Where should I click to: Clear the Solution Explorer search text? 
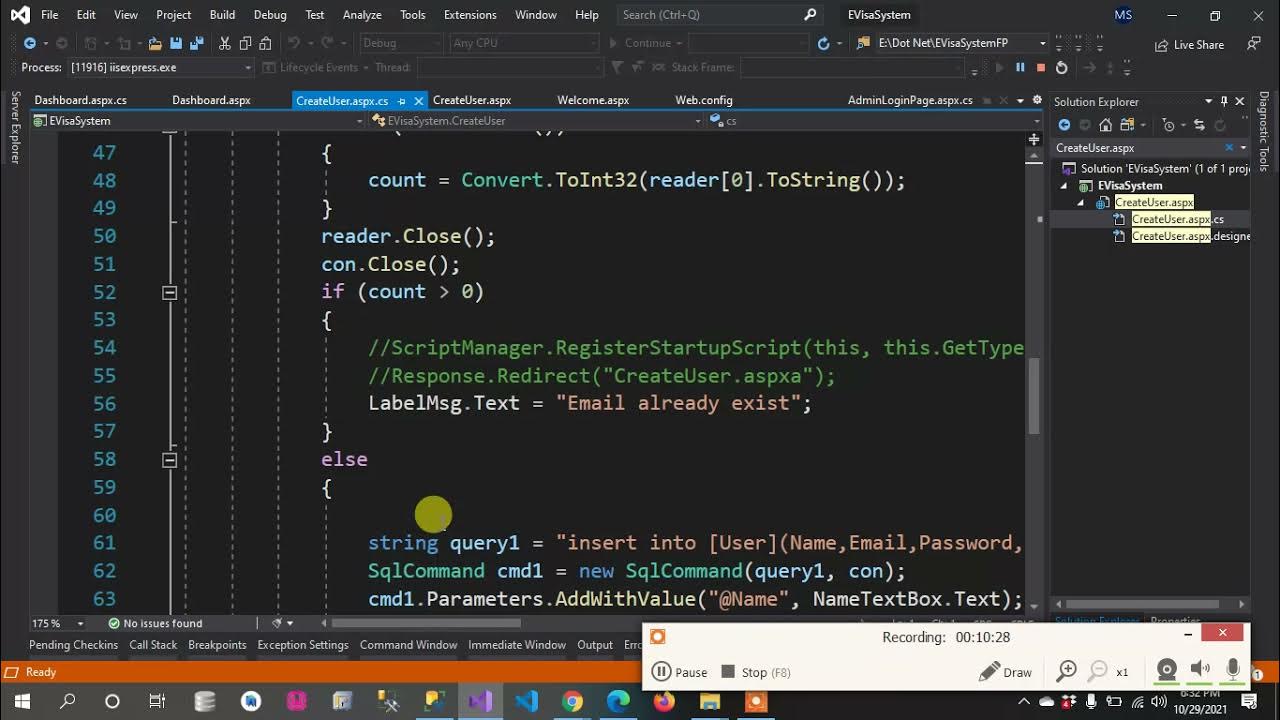pos(1229,148)
